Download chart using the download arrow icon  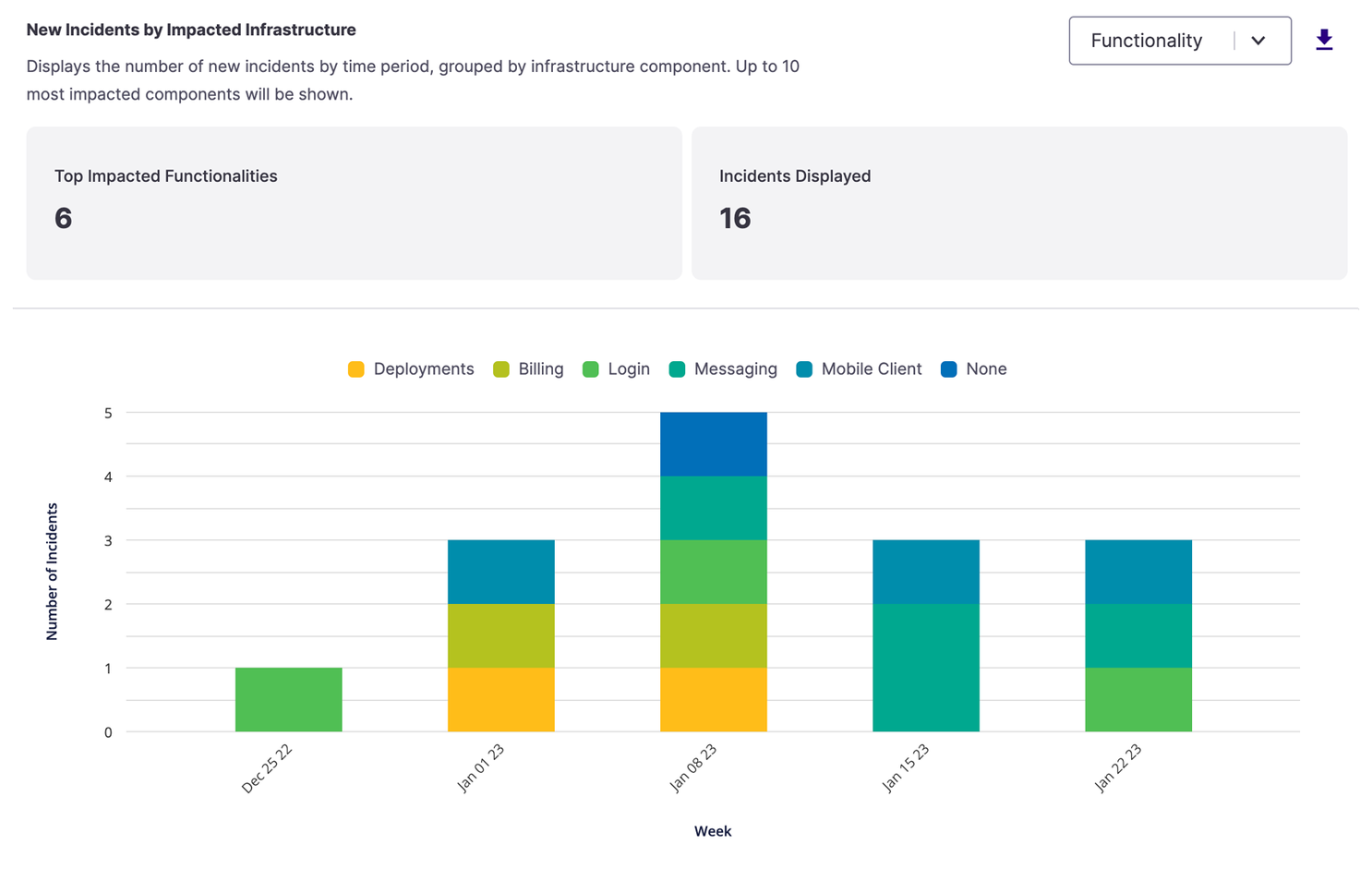tap(1324, 40)
